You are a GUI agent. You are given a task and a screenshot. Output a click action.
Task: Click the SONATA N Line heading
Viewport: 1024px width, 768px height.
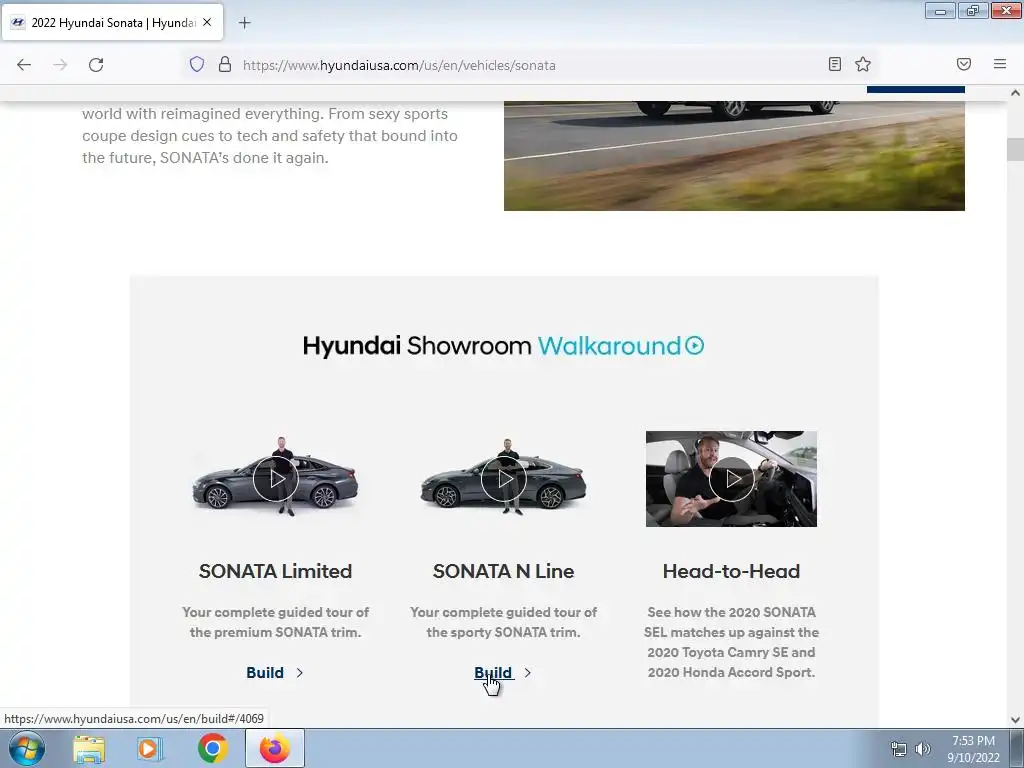pos(504,571)
